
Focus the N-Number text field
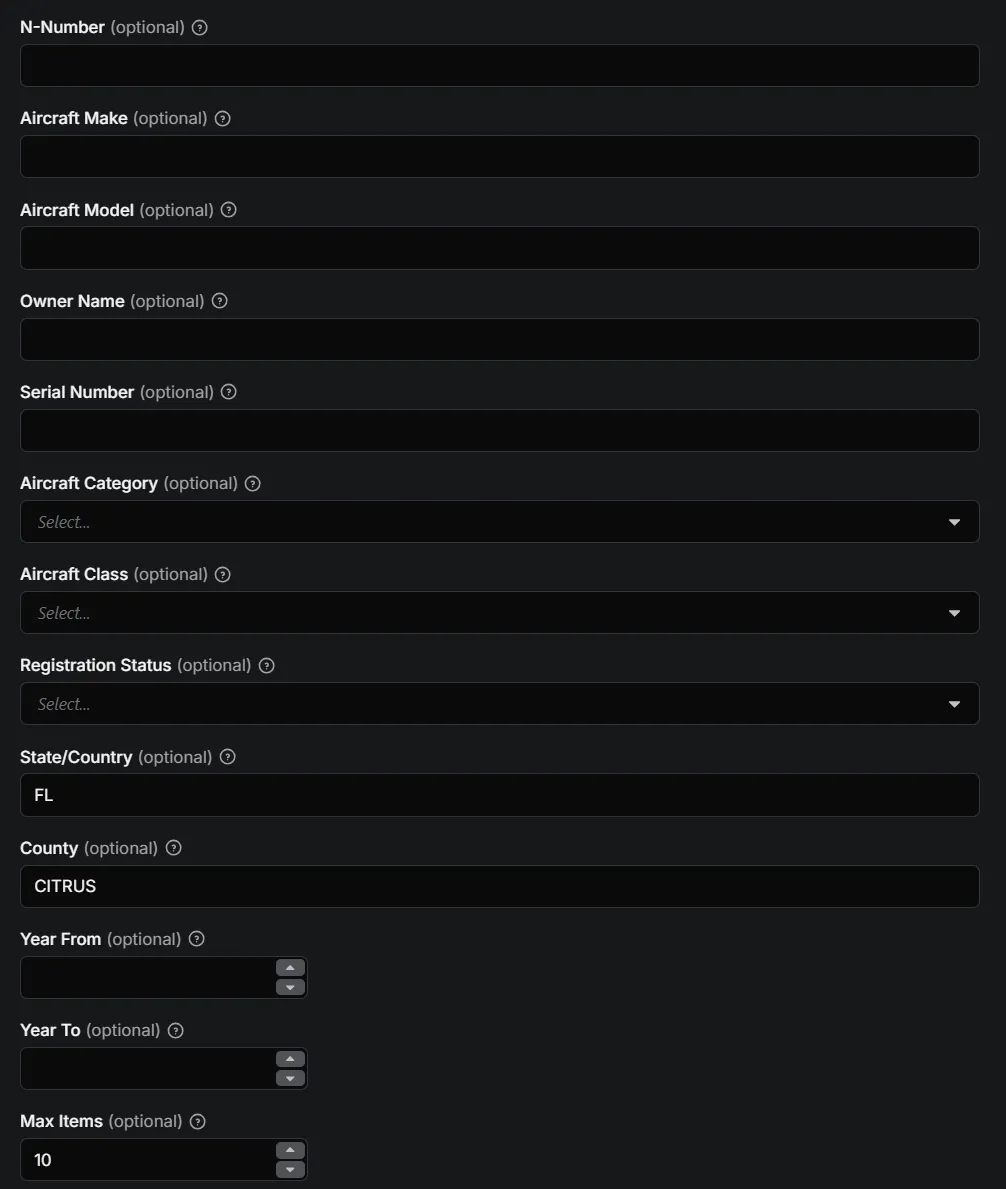pyautogui.click(x=499, y=66)
